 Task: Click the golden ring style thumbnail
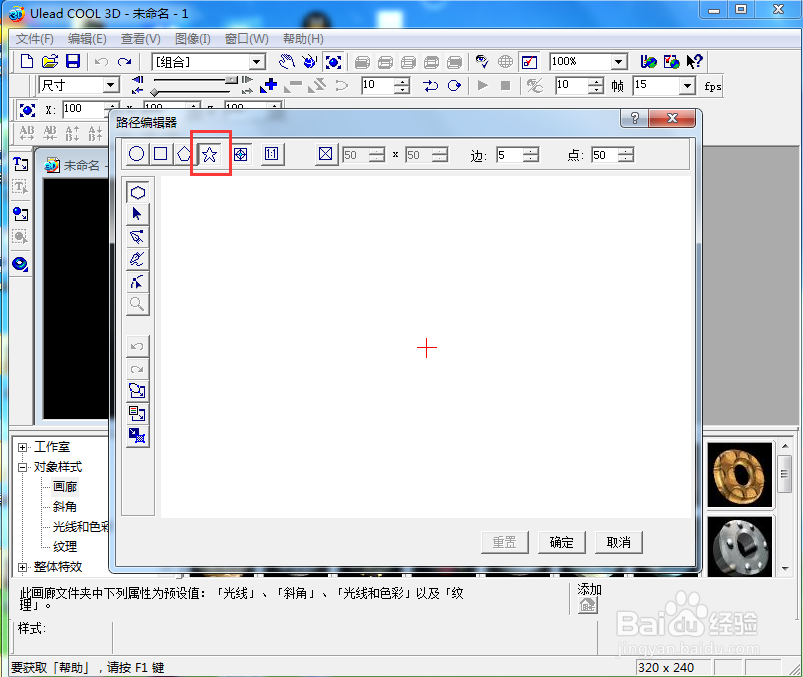[x=739, y=475]
